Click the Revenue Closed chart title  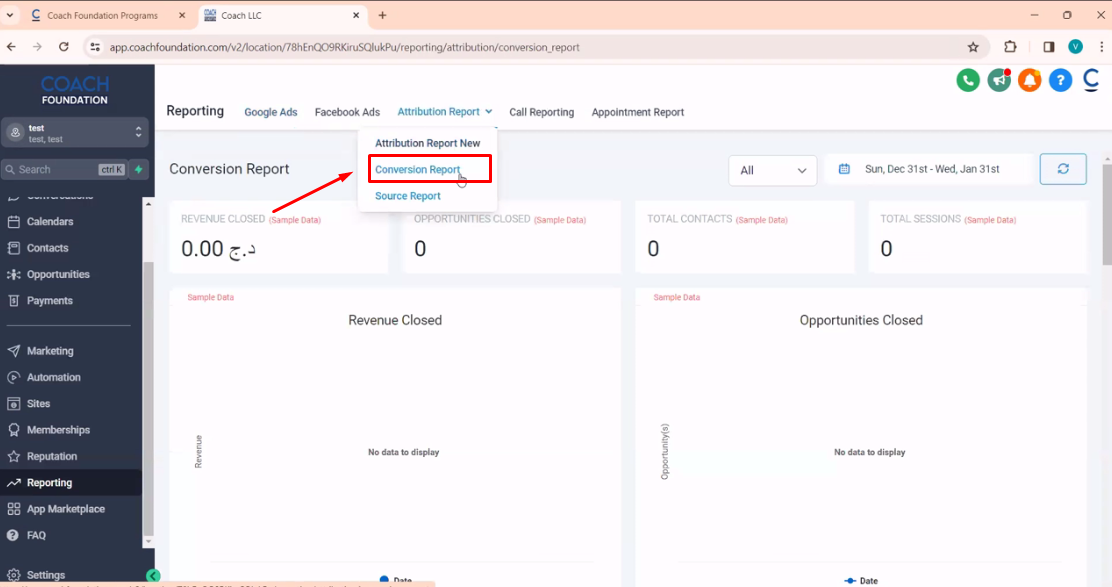point(395,320)
